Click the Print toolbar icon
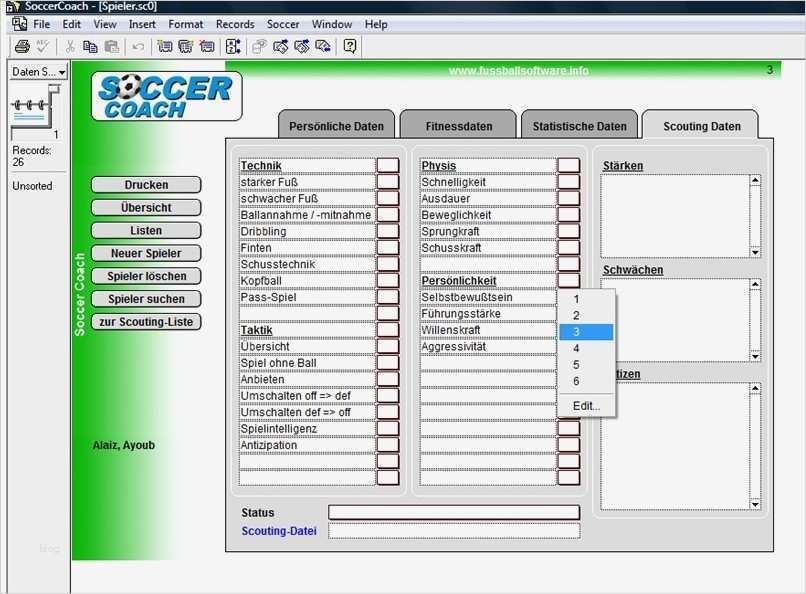This screenshot has height=594, width=806. tap(22, 47)
